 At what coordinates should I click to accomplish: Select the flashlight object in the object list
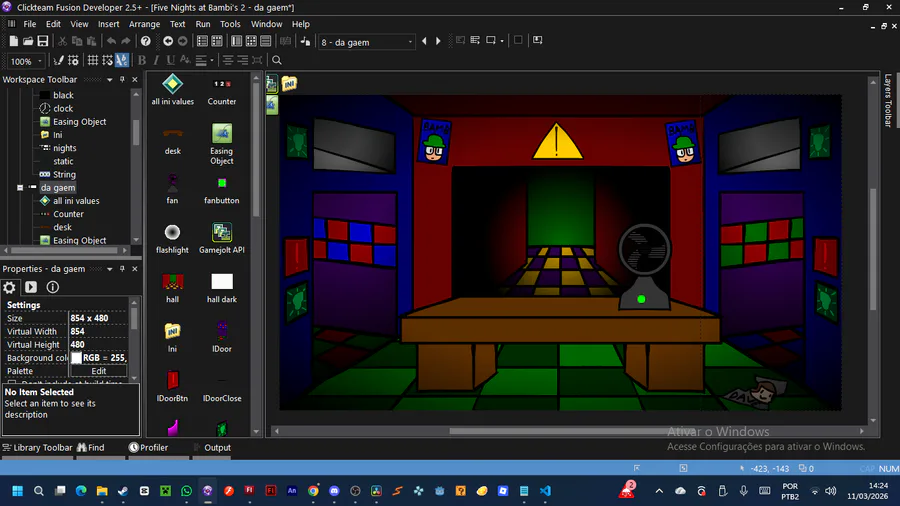(172, 239)
